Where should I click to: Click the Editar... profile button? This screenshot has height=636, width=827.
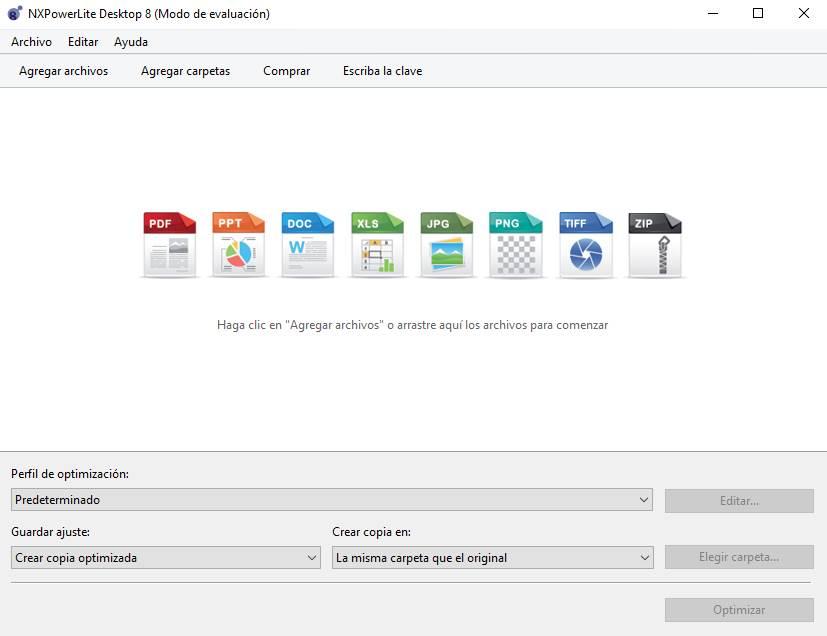point(739,500)
